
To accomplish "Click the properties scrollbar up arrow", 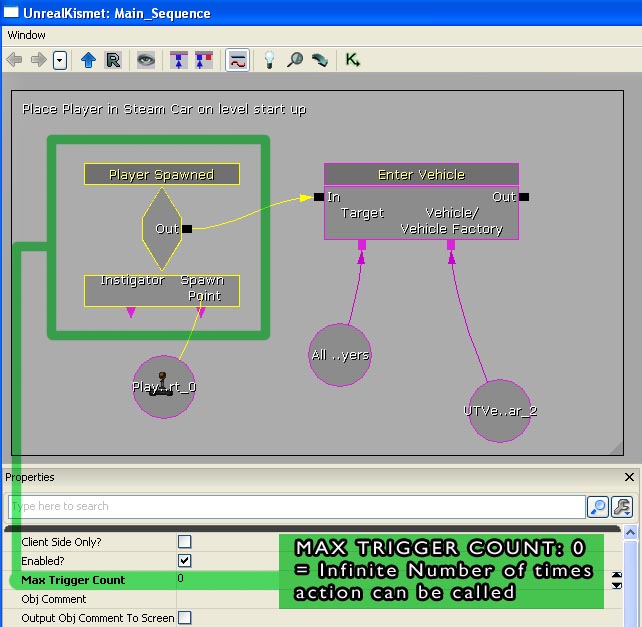I will pos(631,532).
